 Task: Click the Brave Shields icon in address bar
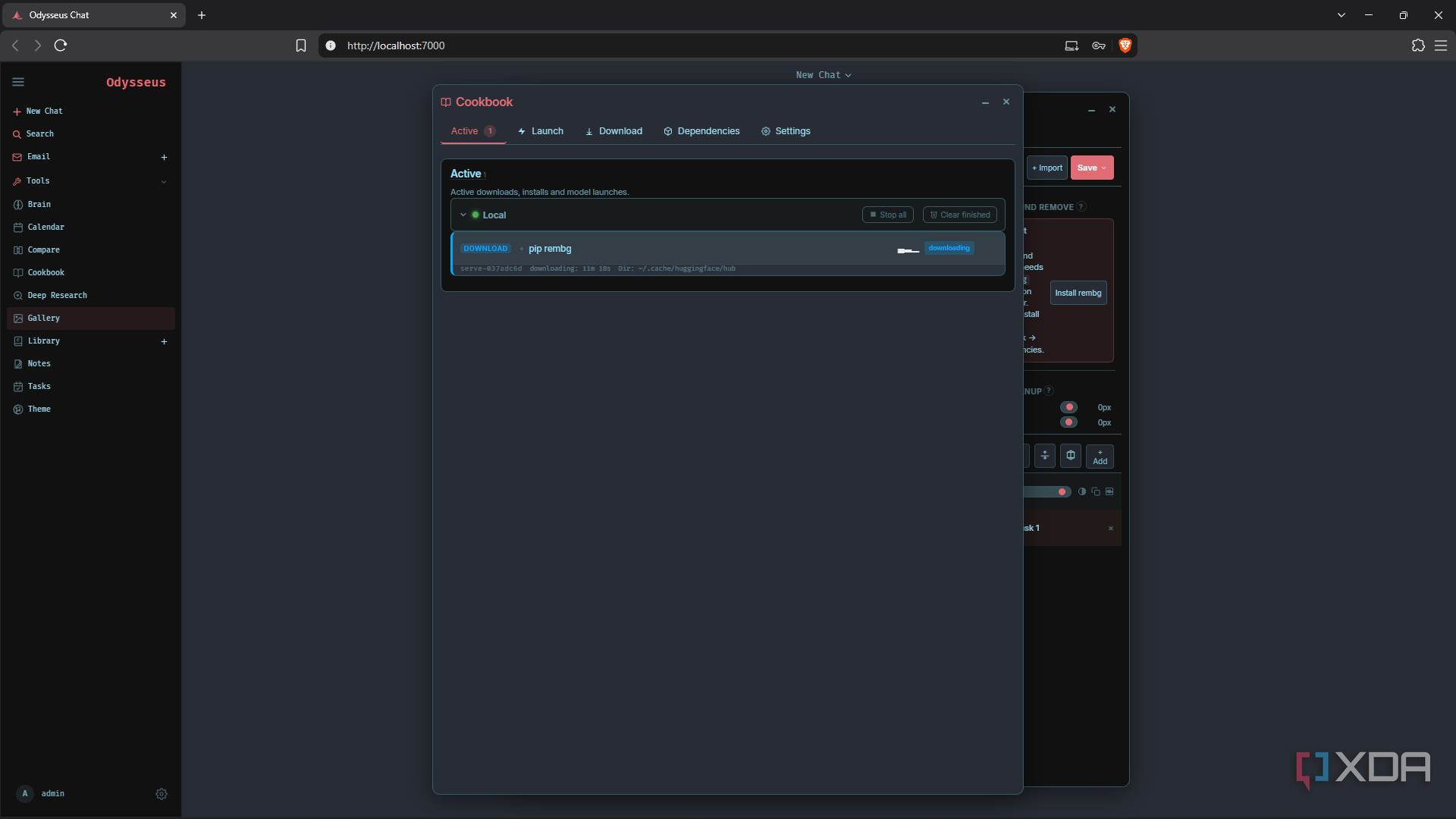(x=1125, y=45)
